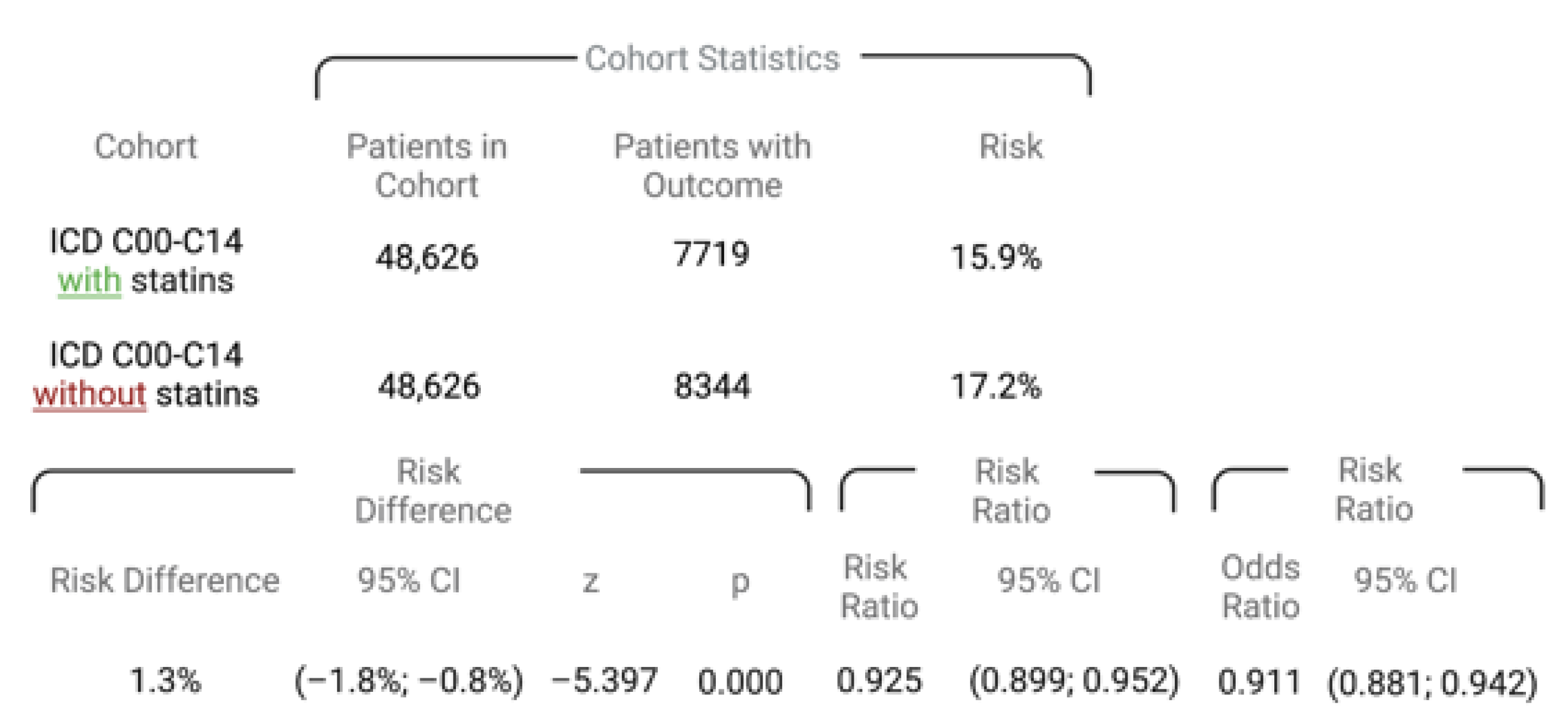1568x728 pixels.
Task: Click the Risk column header
Action: coord(1010,147)
